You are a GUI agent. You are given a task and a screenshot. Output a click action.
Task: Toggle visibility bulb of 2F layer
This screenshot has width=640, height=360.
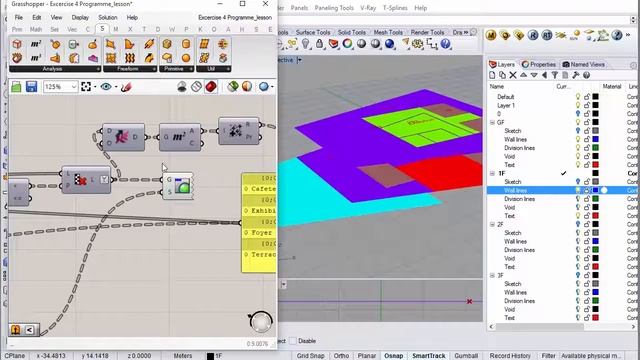[x=578, y=224]
